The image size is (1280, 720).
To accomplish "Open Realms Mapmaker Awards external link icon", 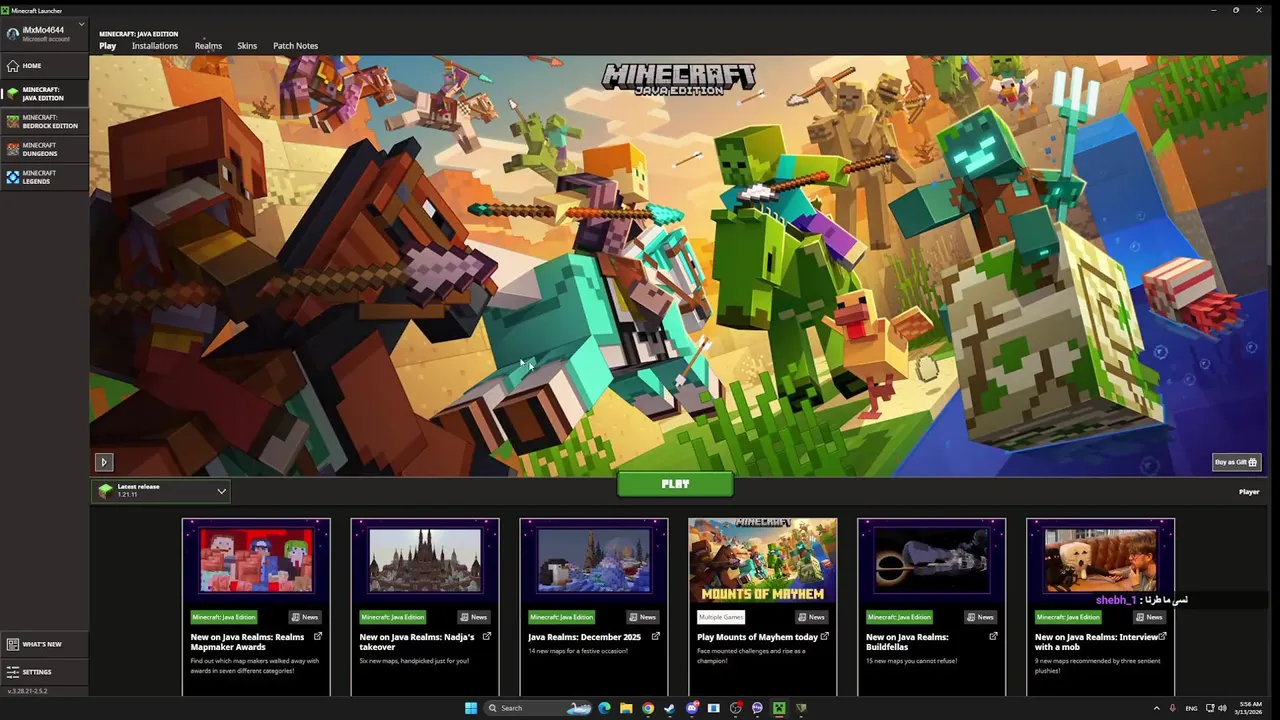I will pos(318,636).
